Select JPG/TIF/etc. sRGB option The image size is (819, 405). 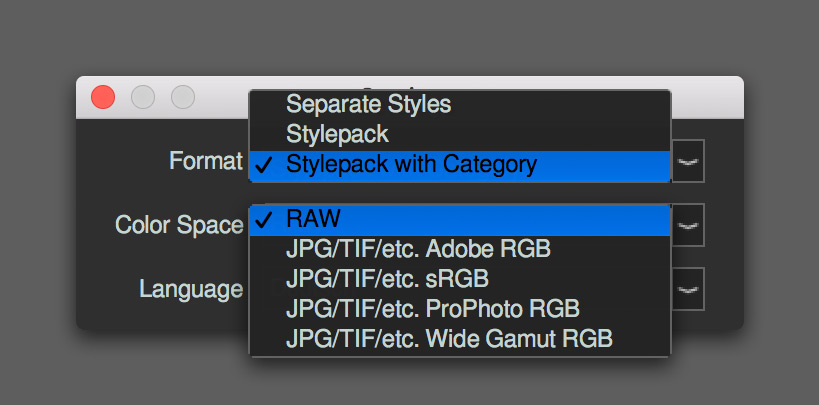click(x=460, y=279)
